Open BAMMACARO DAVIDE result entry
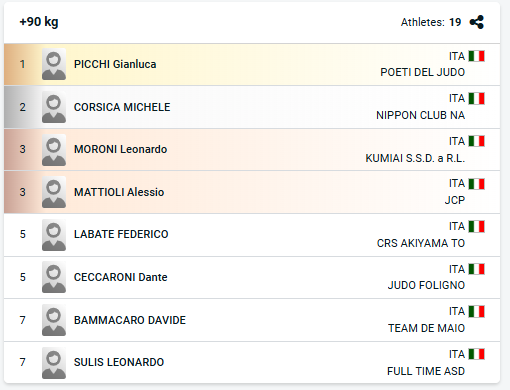The height and width of the screenshot is (390, 510). click(130, 320)
